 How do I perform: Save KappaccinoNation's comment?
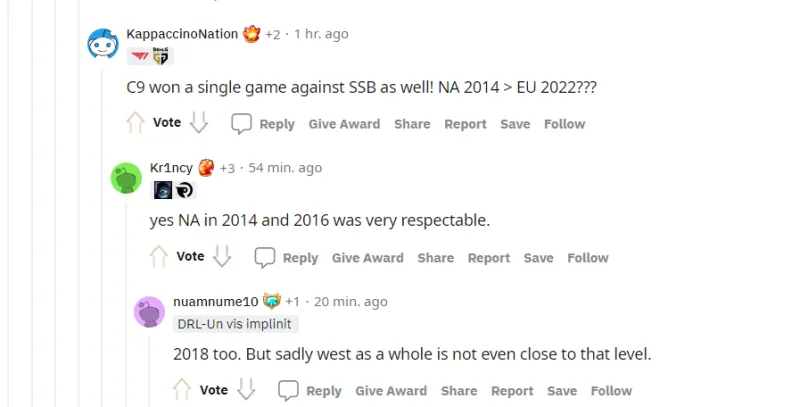coord(515,124)
